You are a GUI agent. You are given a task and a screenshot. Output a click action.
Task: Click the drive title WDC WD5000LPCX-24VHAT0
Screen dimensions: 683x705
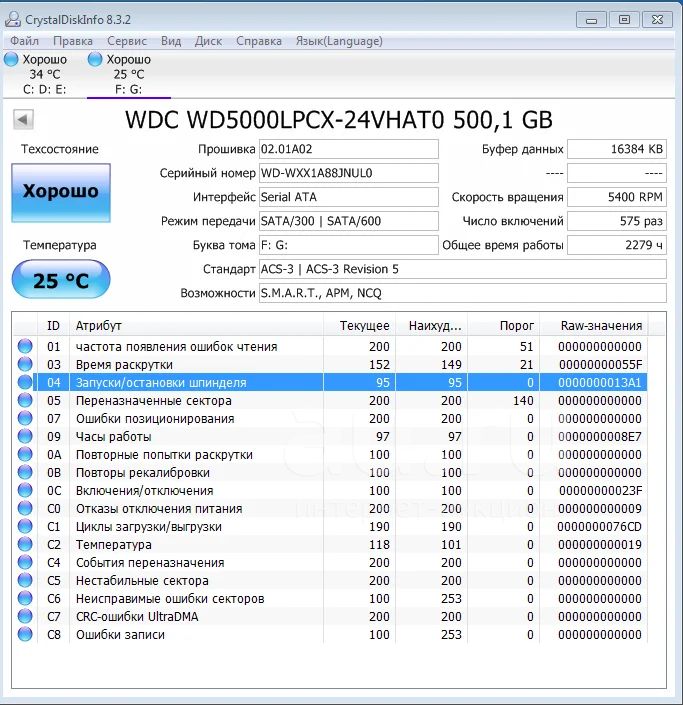(285, 120)
